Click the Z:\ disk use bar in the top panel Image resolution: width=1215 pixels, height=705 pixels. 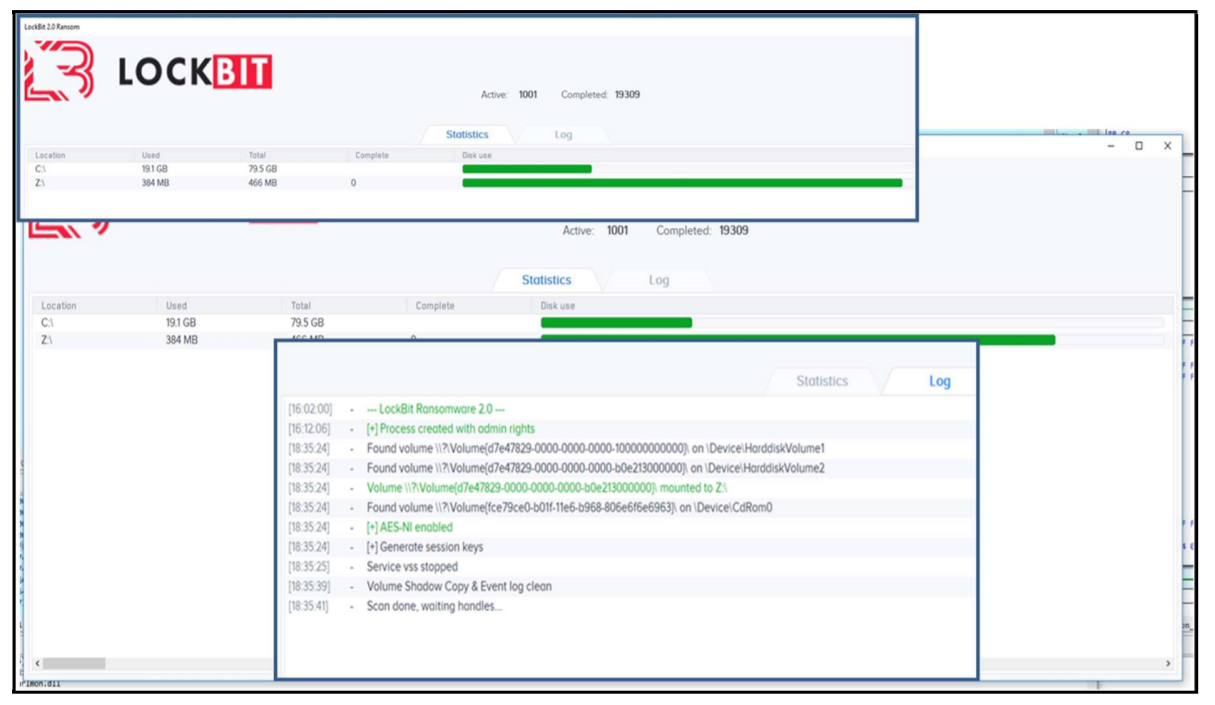681,183
